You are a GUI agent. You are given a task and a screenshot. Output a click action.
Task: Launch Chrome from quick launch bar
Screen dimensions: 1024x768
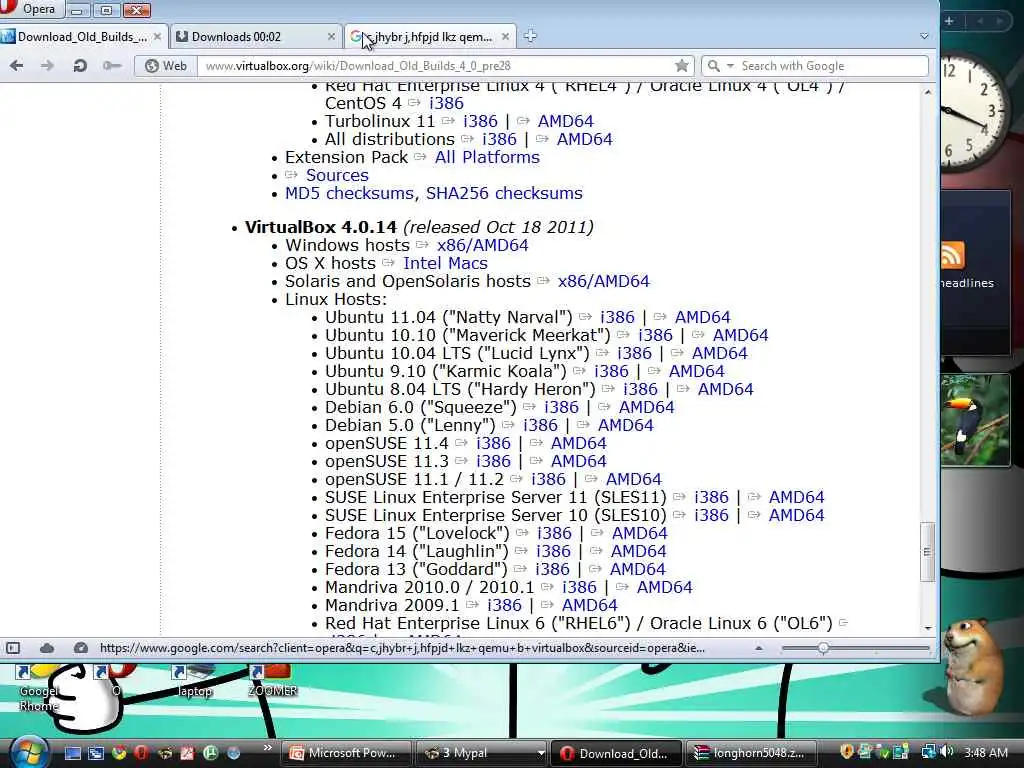119,753
